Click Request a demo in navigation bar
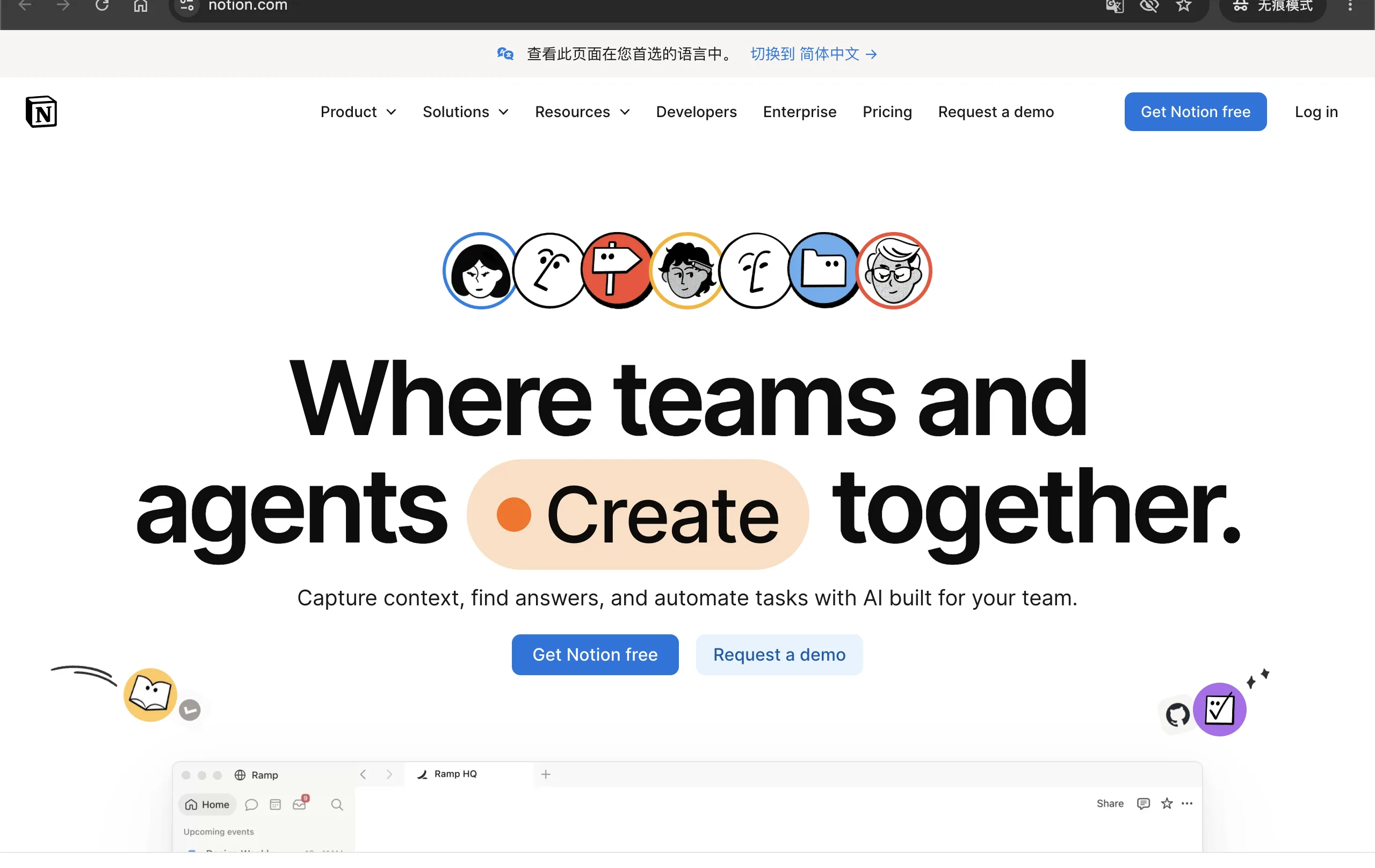The width and height of the screenshot is (1375, 868). click(996, 112)
